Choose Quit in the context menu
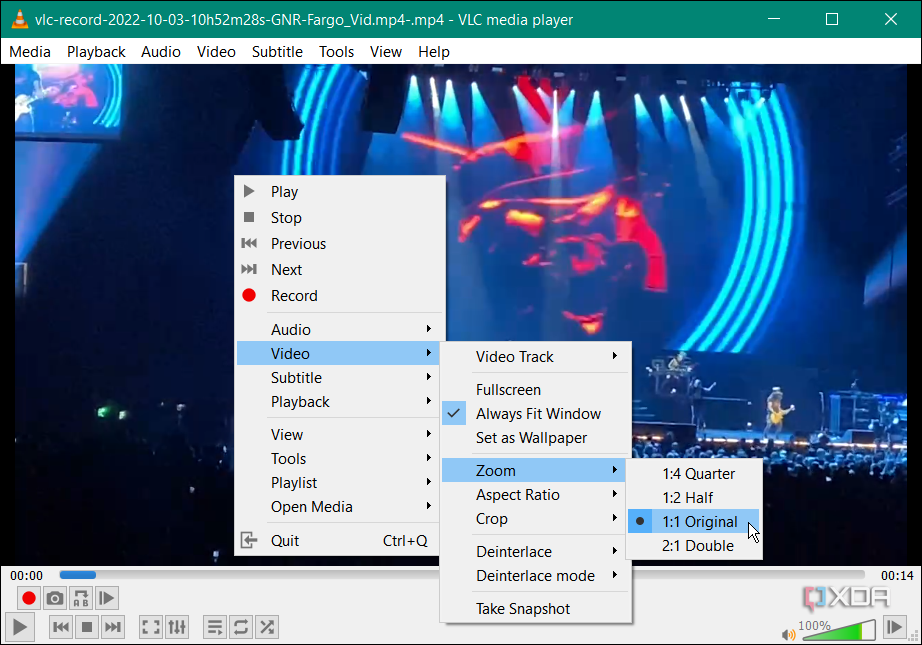This screenshot has height=645, width=922. point(339,540)
